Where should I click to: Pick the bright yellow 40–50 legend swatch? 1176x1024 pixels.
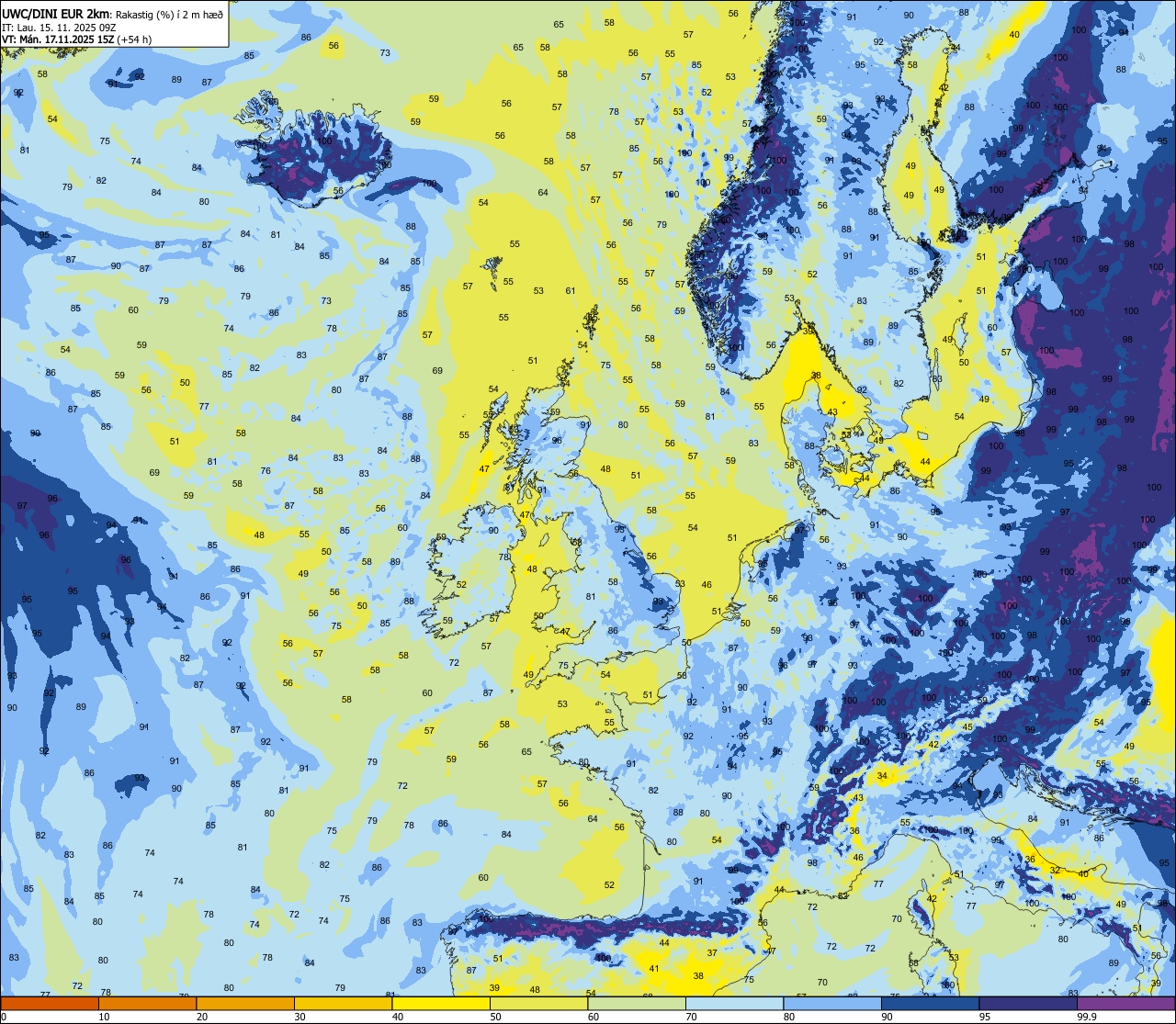pos(441,1003)
